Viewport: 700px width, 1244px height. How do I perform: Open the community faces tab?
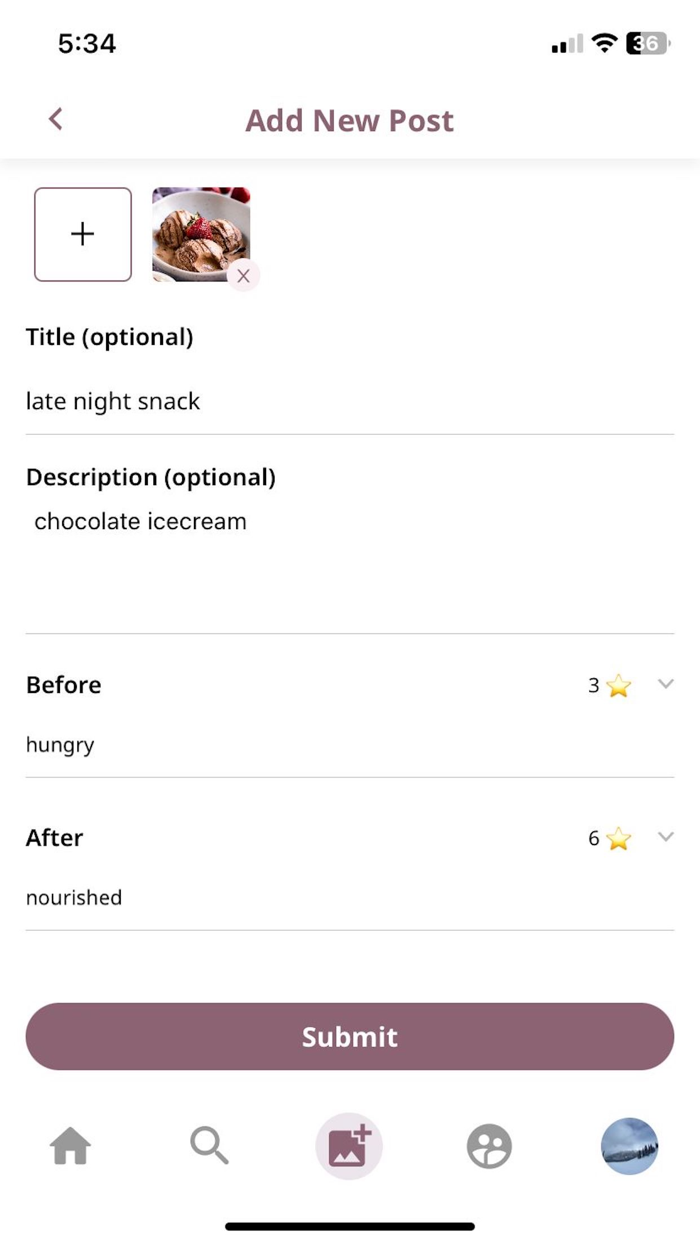pos(489,1146)
